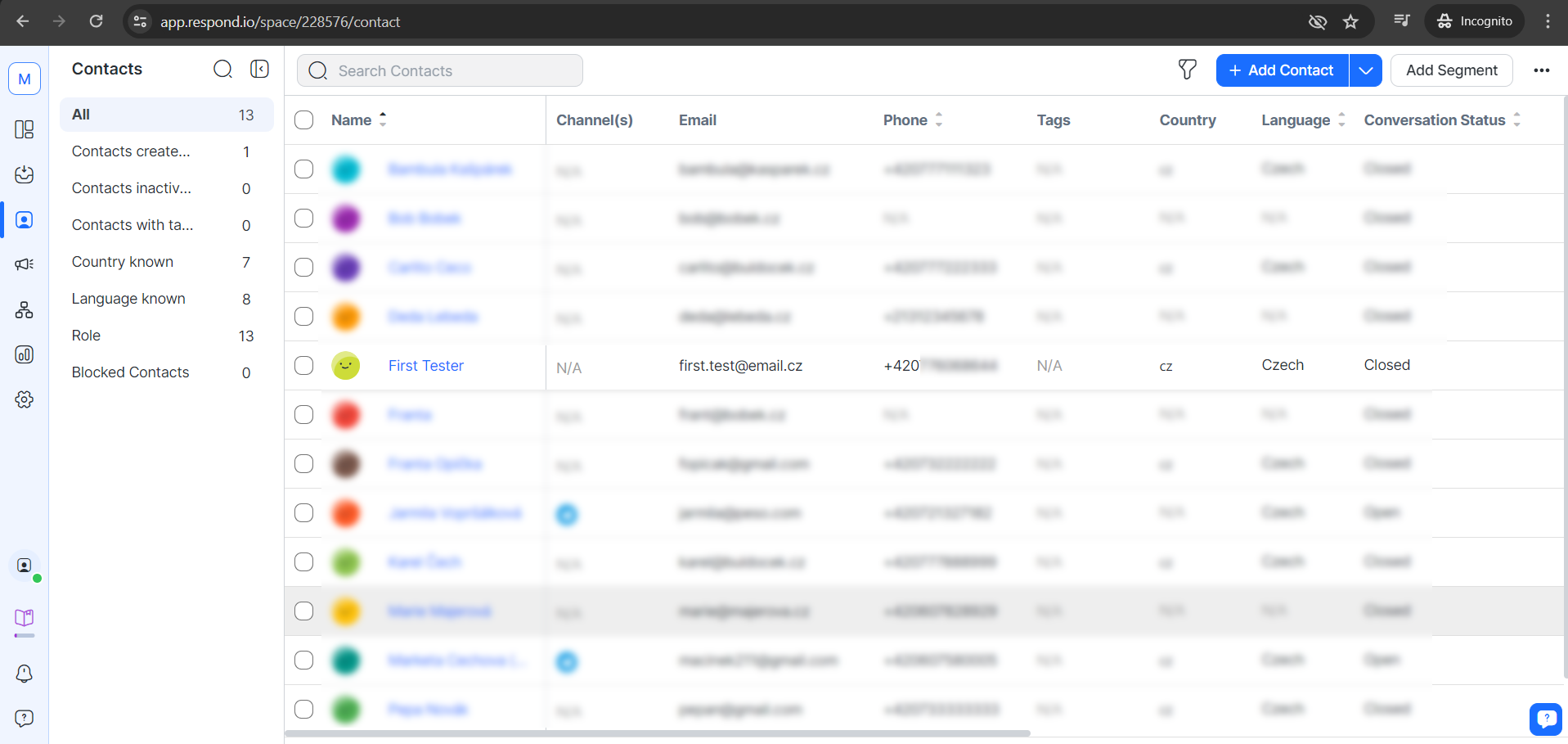Open the filter funnel icon
The width and height of the screenshot is (1568, 744).
tap(1187, 70)
